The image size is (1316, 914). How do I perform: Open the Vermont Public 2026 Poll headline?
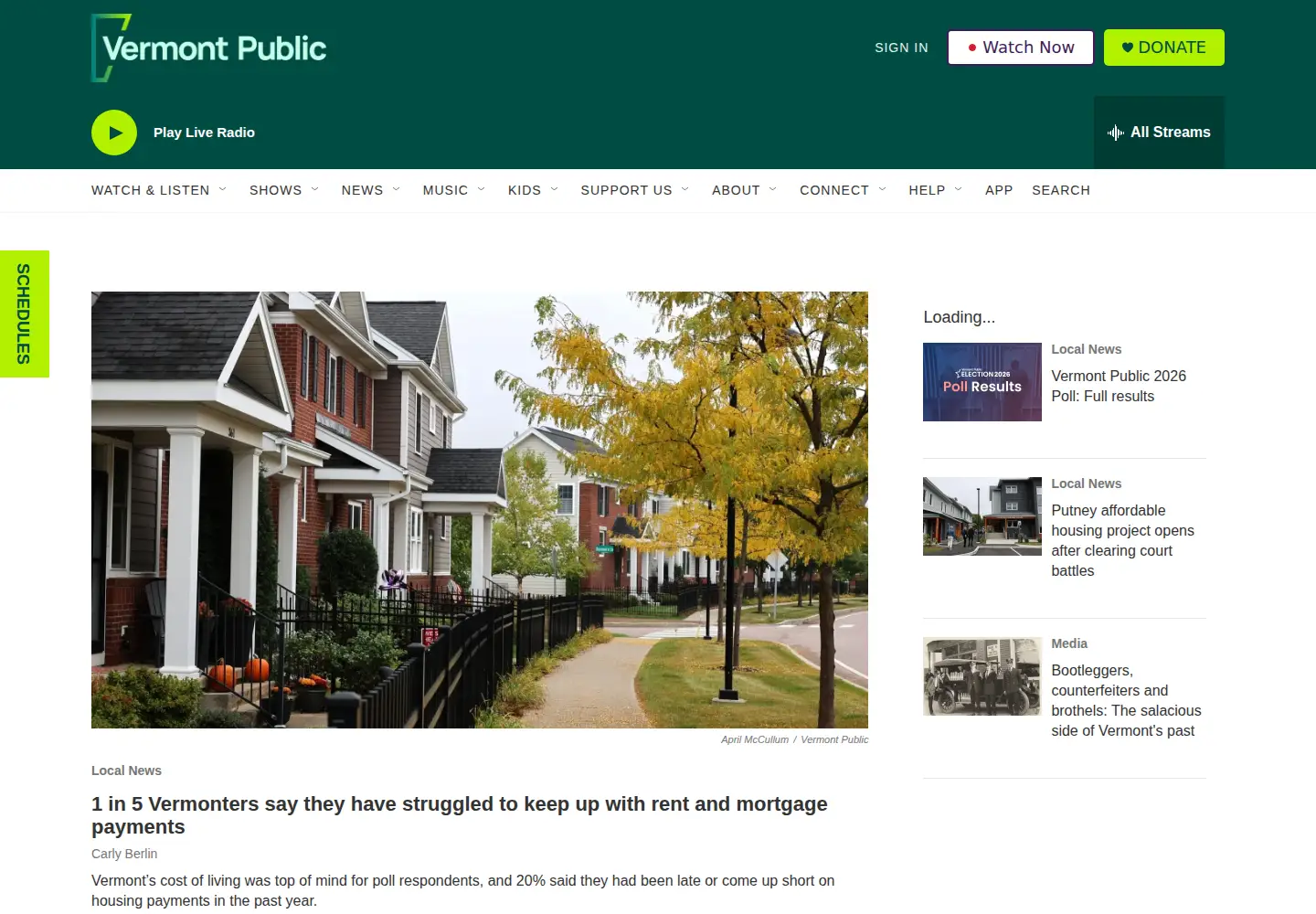point(1119,386)
